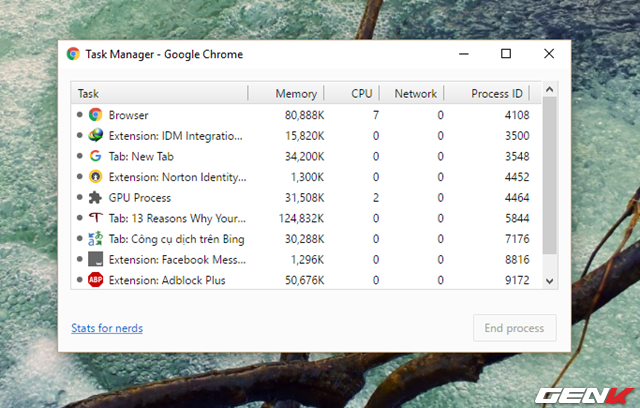Click process ID 5844
The width and height of the screenshot is (640, 408).
[x=517, y=218]
